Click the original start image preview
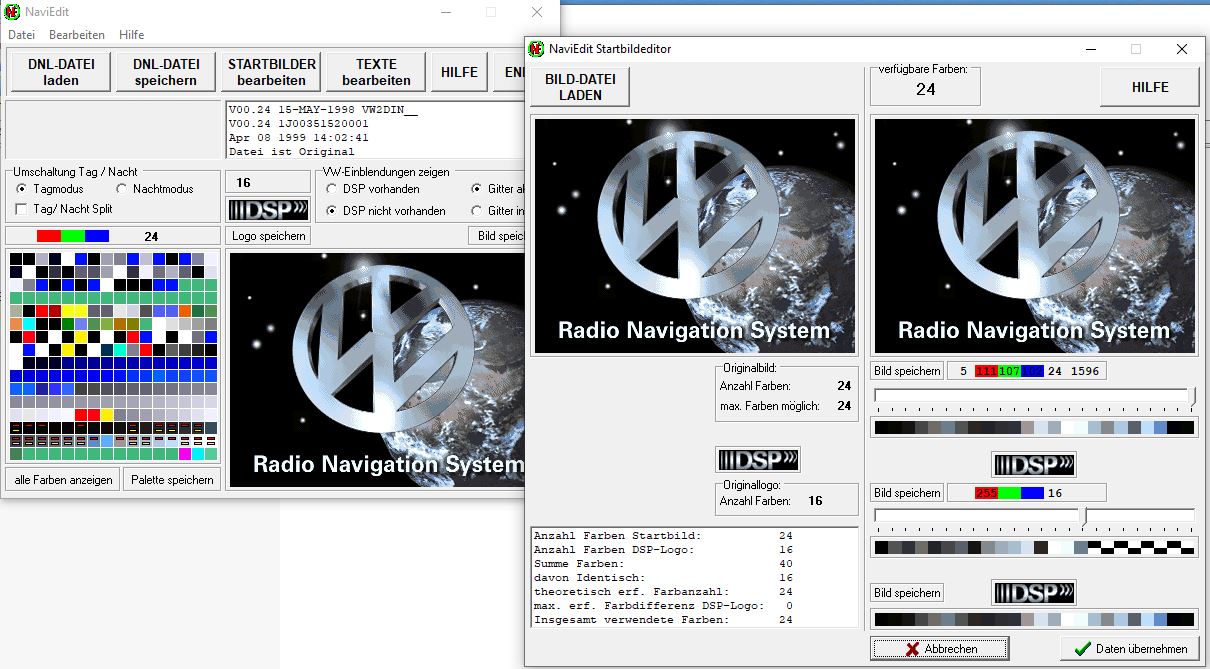The width and height of the screenshot is (1210, 669). (694, 236)
